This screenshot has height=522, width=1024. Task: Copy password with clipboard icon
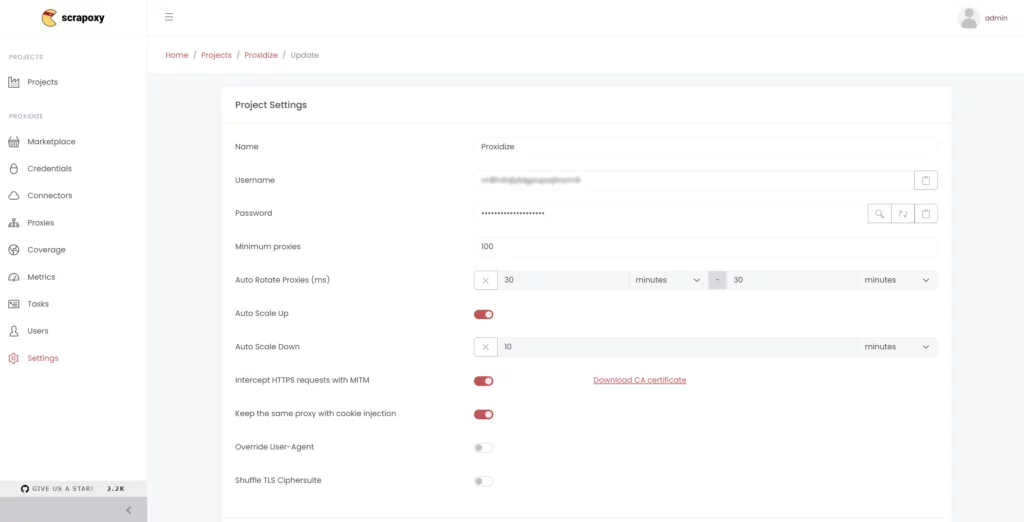(925, 214)
